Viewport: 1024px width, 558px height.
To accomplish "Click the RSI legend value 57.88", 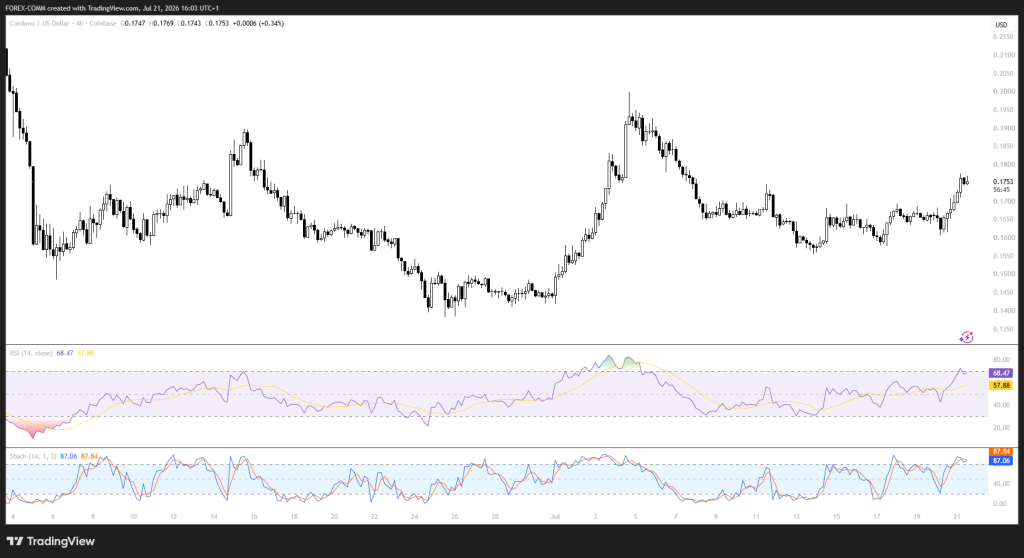I will tap(86, 353).
